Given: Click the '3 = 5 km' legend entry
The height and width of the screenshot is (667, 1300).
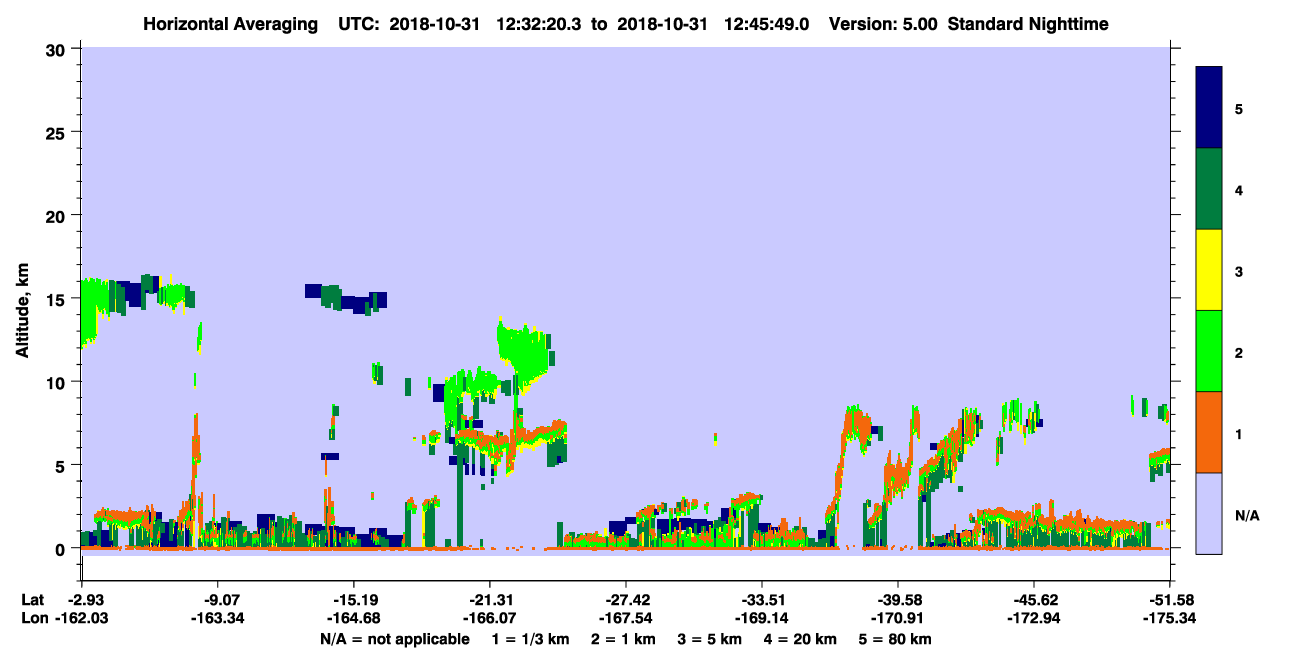Looking at the screenshot, I should pyautogui.click(x=710, y=639).
